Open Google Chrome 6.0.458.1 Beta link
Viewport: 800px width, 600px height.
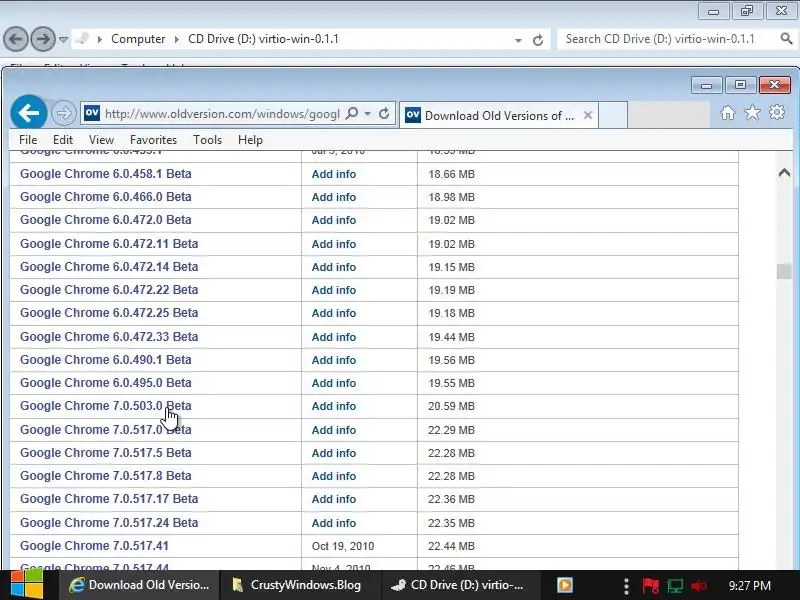tap(106, 173)
